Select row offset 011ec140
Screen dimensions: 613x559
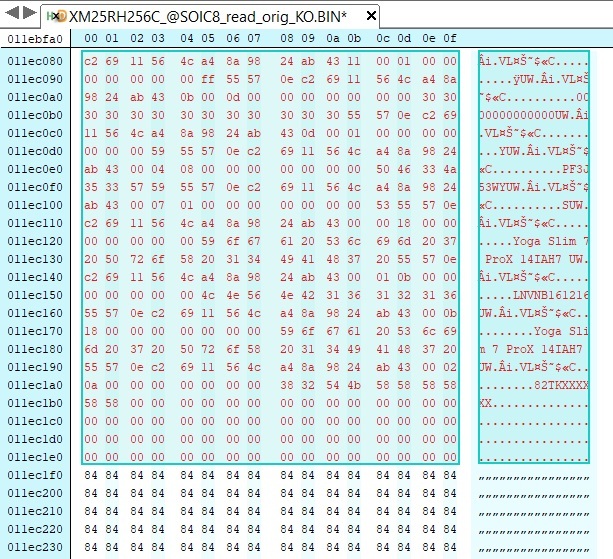(35, 277)
